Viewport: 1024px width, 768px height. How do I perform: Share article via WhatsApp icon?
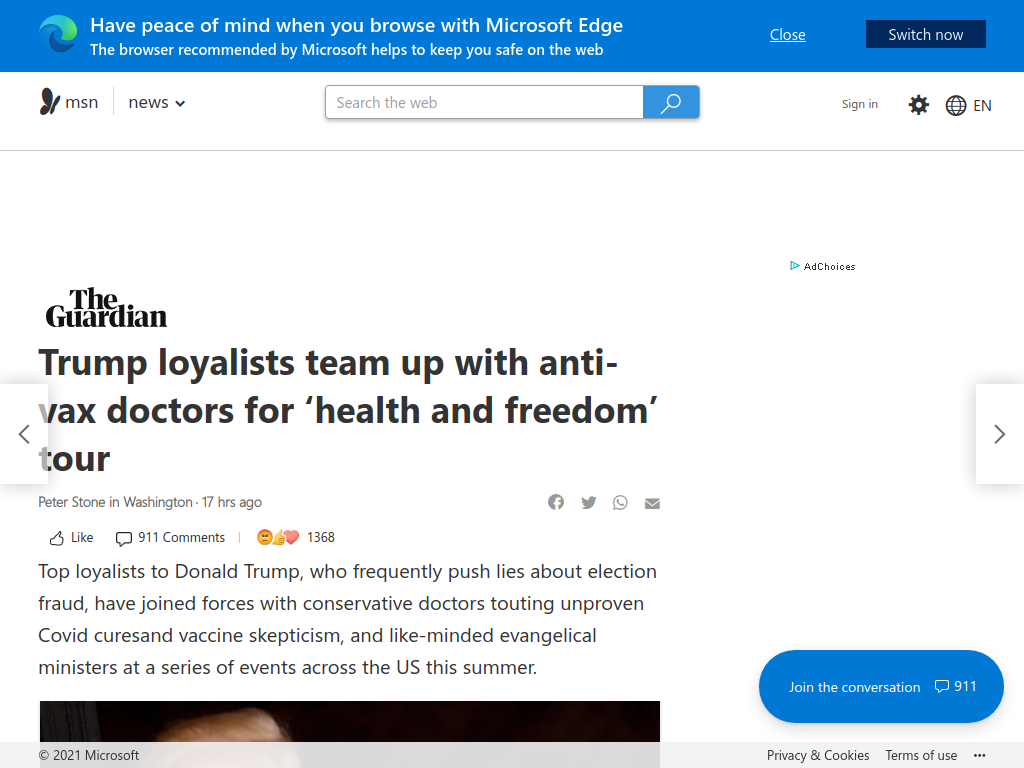tap(620, 502)
